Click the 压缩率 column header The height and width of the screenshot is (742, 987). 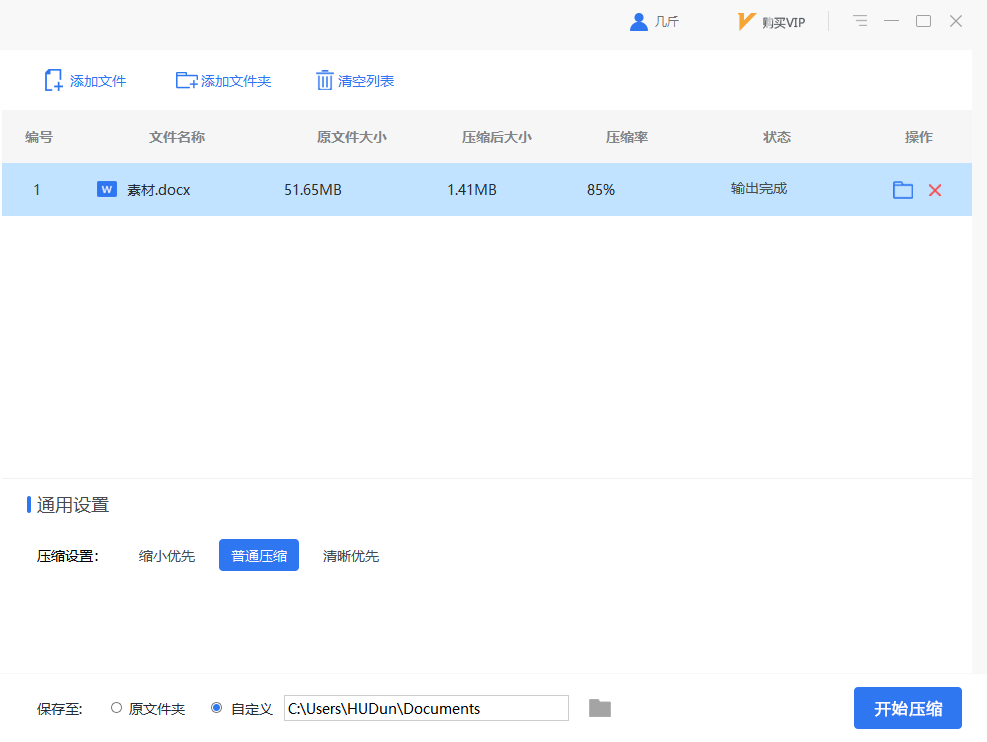[627, 137]
